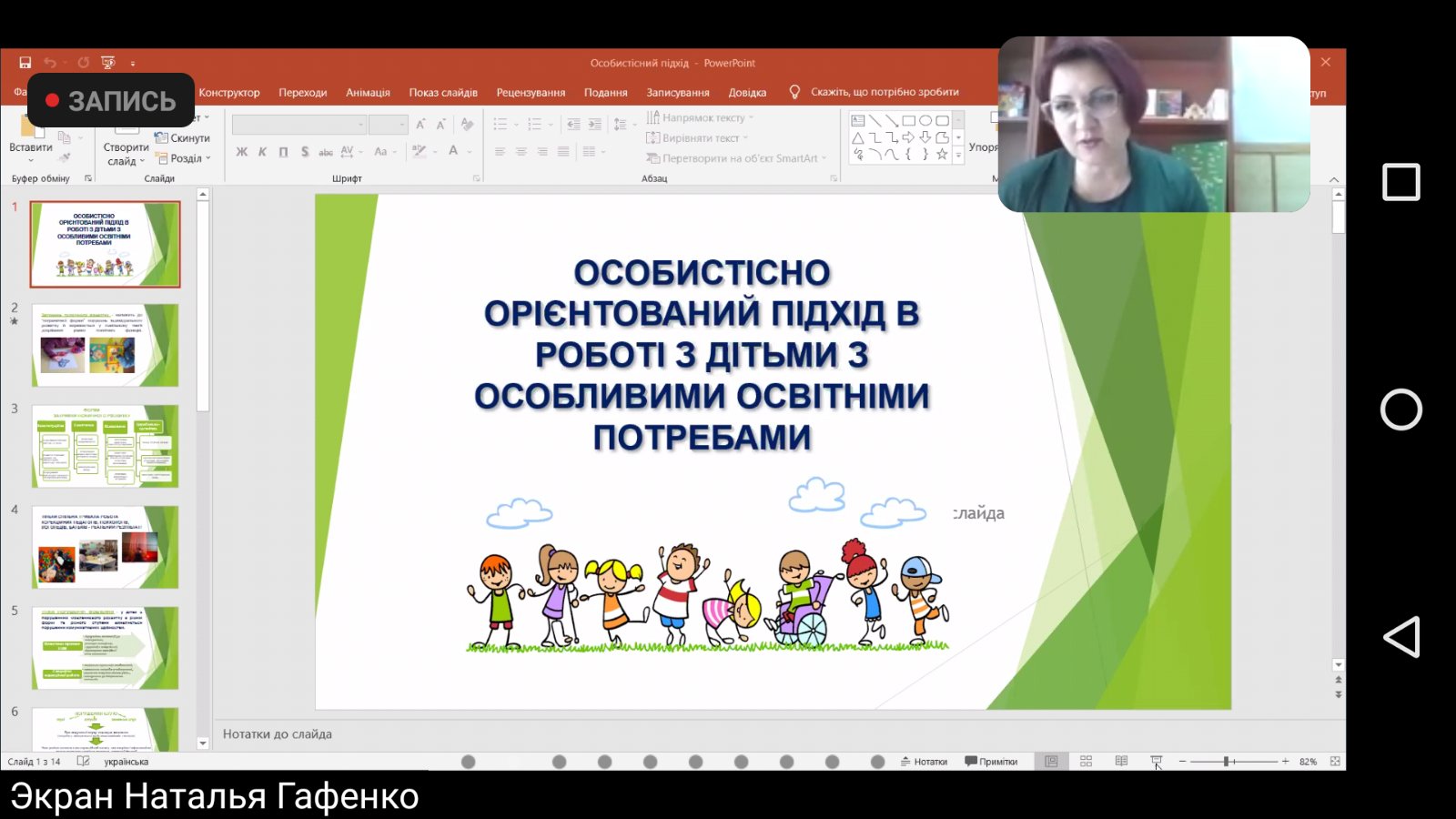
Task: Open the font name combo box
Action: [299, 125]
